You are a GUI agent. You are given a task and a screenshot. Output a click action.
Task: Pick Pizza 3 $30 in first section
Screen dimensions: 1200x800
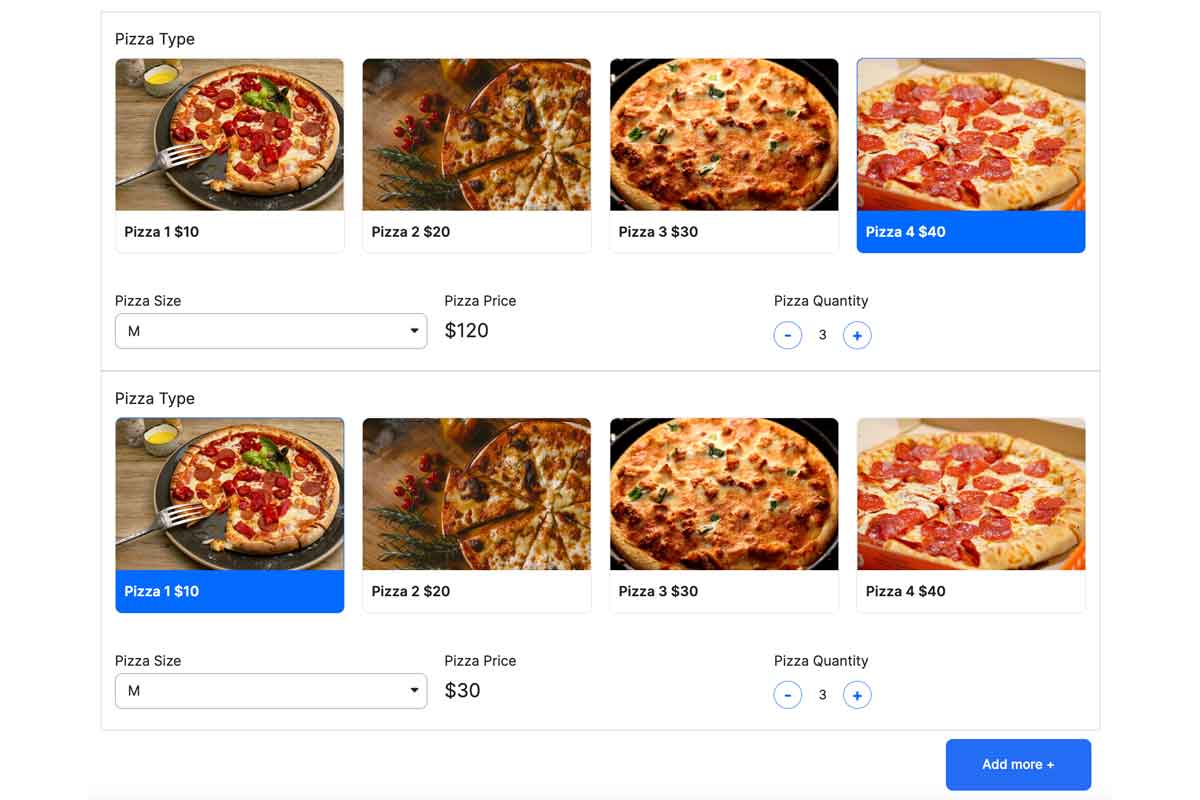724,155
